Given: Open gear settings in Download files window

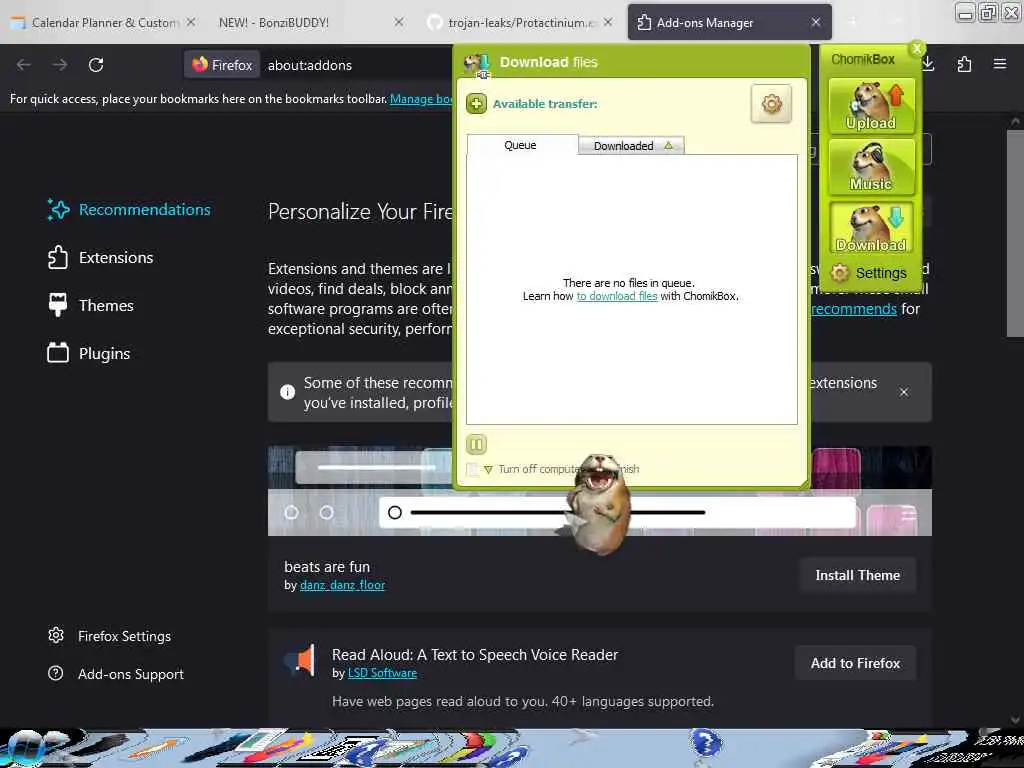Looking at the screenshot, I should (771, 104).
